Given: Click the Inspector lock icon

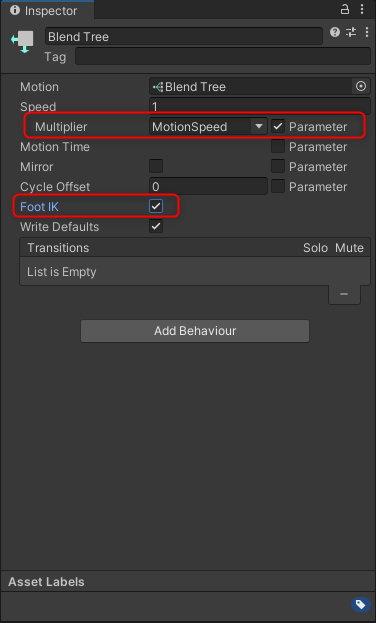Looking at the screenshot, I should pos(345,10).
